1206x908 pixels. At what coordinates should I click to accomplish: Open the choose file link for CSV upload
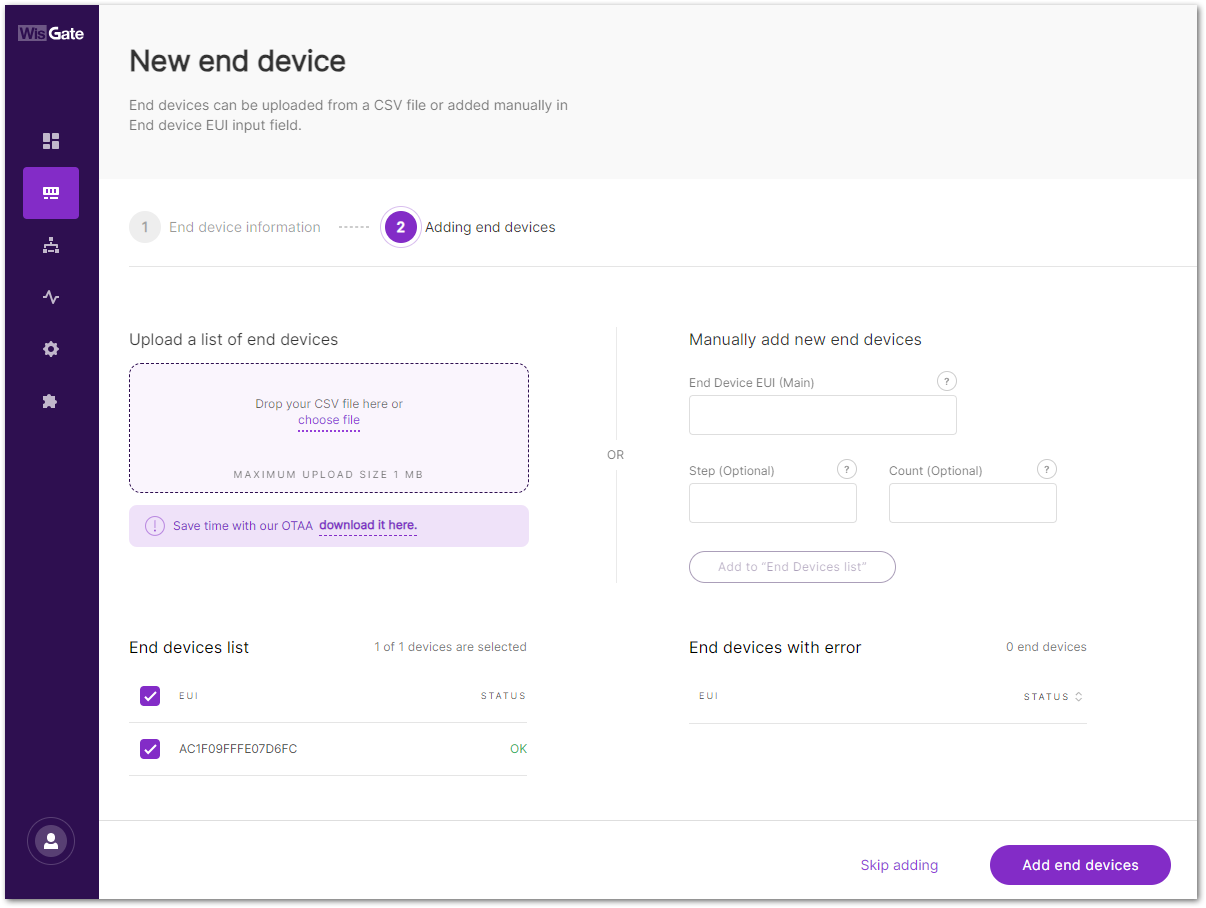328,420
